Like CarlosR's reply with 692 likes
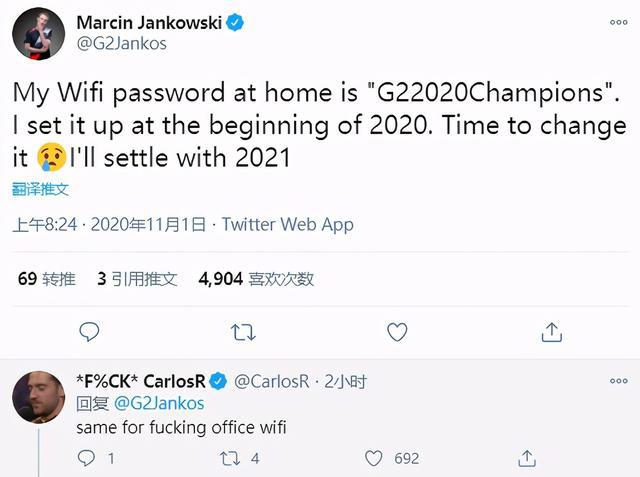 pos(373,458)
